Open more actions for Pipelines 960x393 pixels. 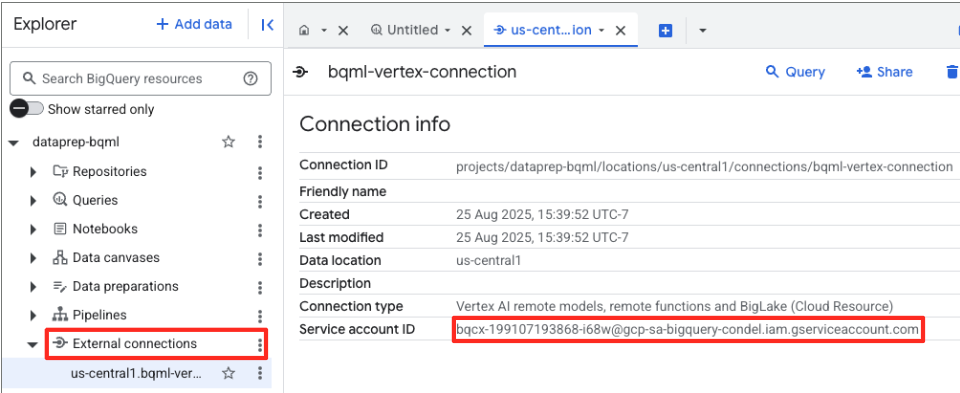click(260, 315)
